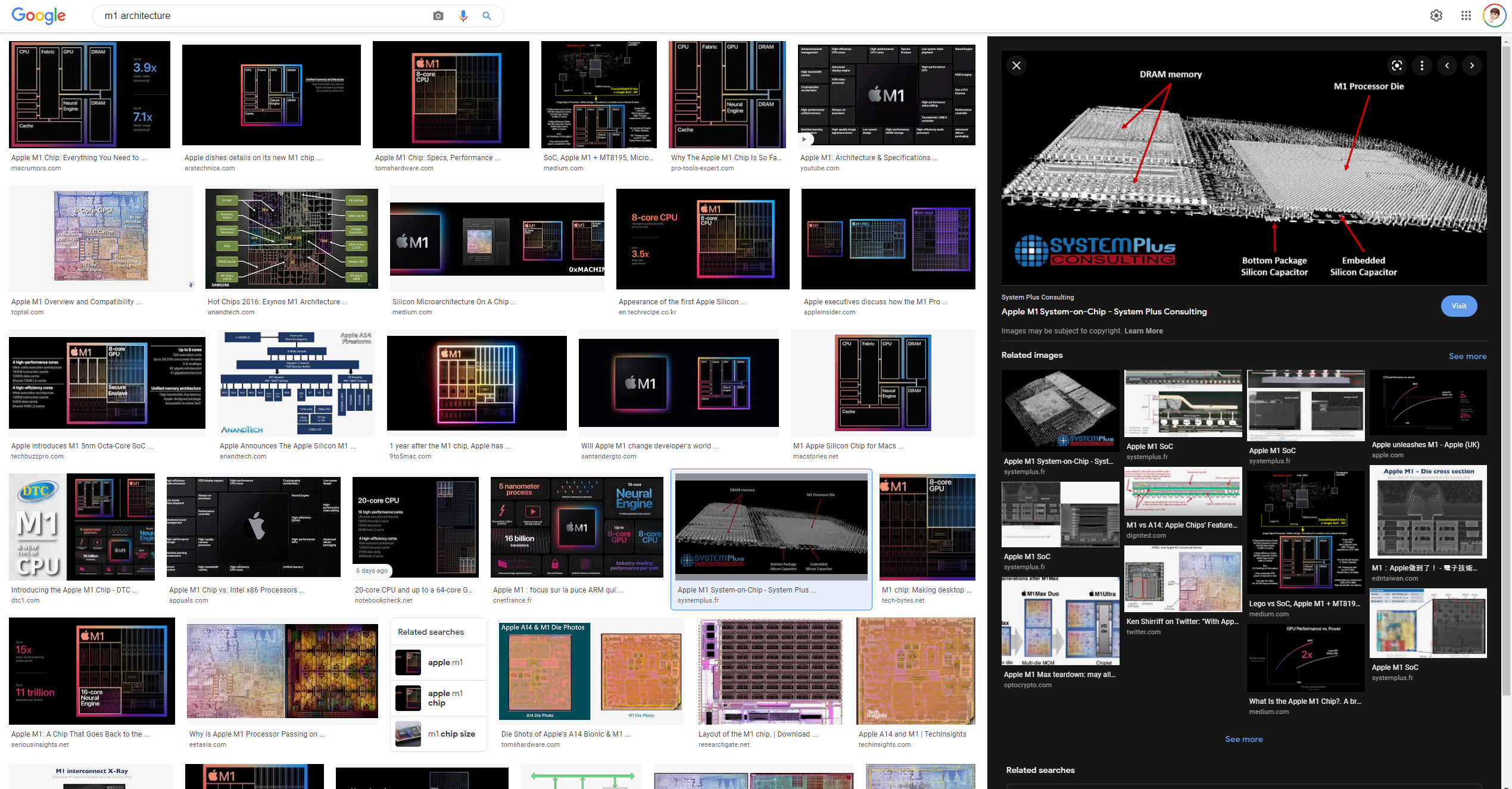This screenshot has width=1512, height=789.
Task: Click the magnifying glass search button
Action: pos(487,16)
